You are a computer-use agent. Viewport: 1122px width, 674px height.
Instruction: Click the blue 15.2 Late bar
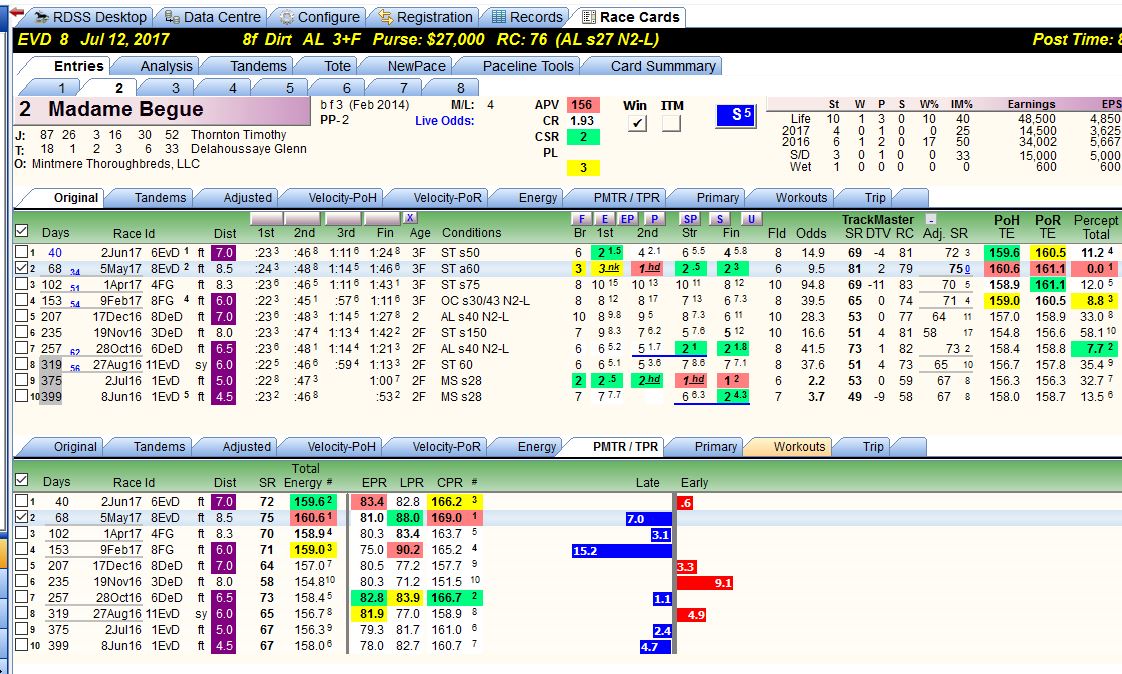coord(621,551)
